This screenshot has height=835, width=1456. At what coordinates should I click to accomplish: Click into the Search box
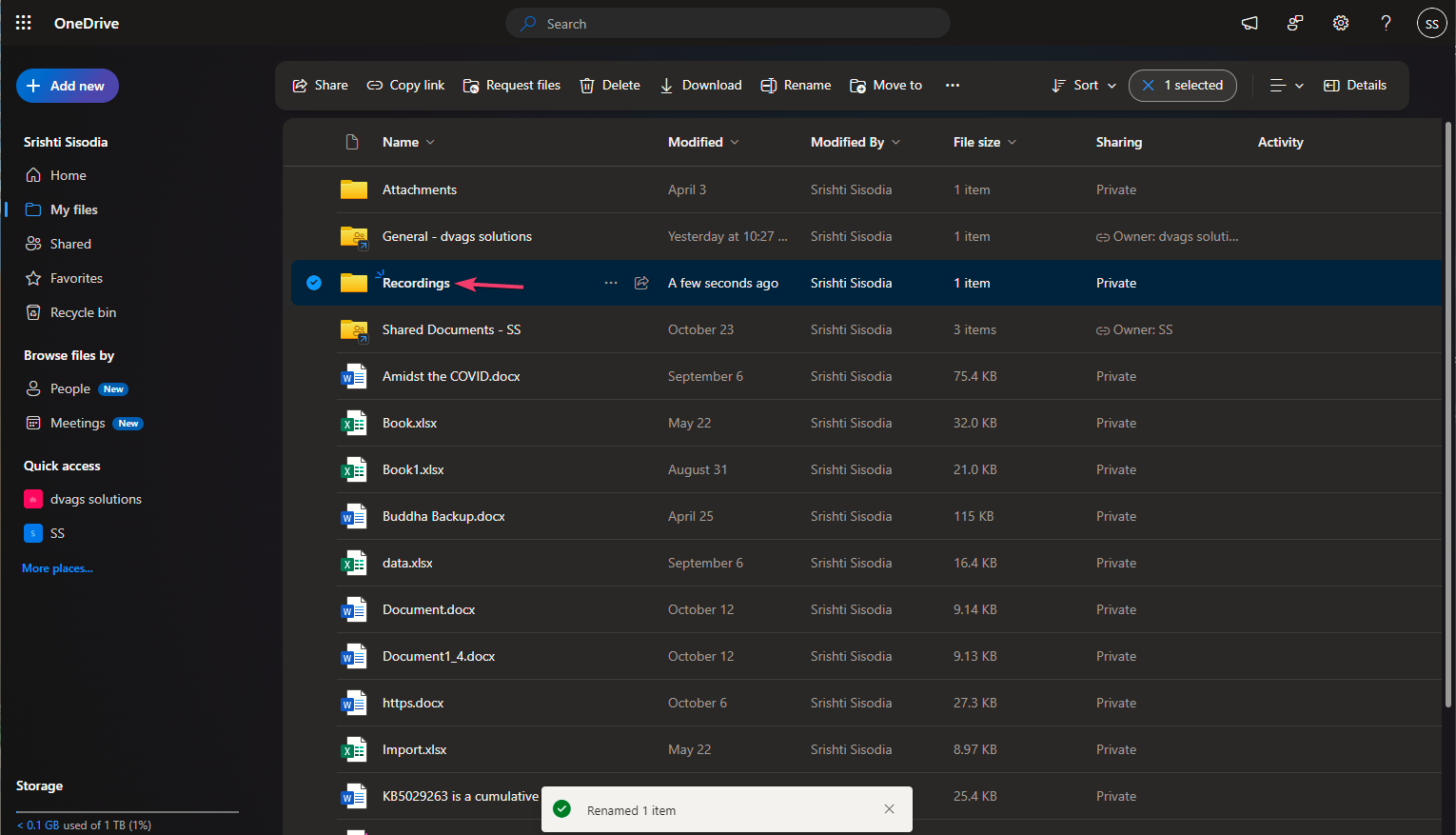(728, 24)
